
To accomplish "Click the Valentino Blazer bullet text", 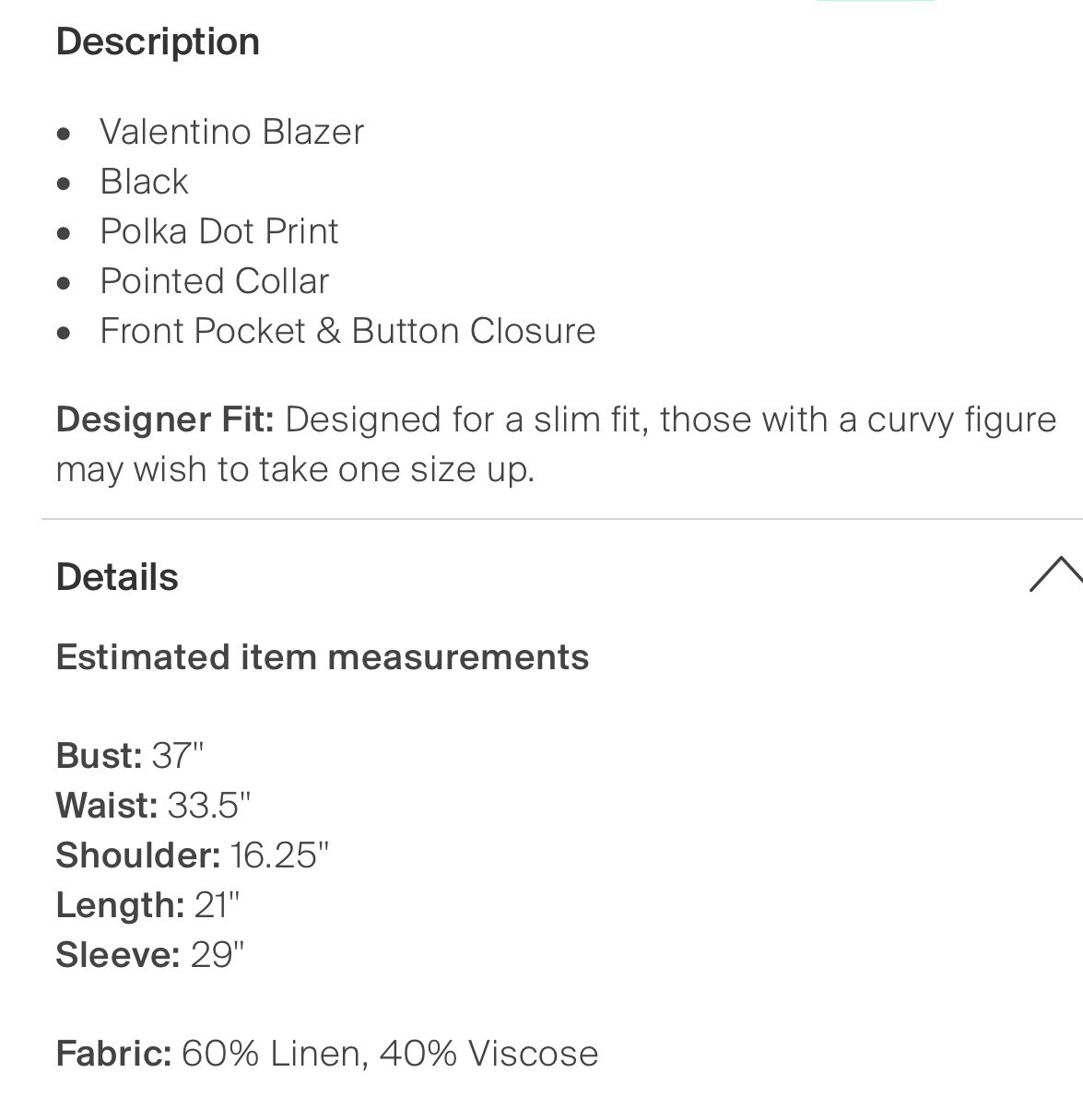I will click(231, 132).
